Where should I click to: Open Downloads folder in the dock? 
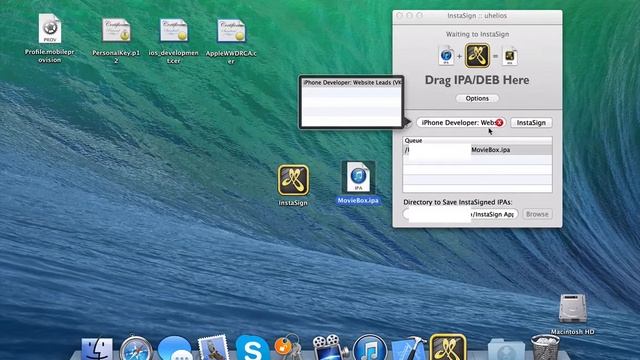[x=506, y=350]
